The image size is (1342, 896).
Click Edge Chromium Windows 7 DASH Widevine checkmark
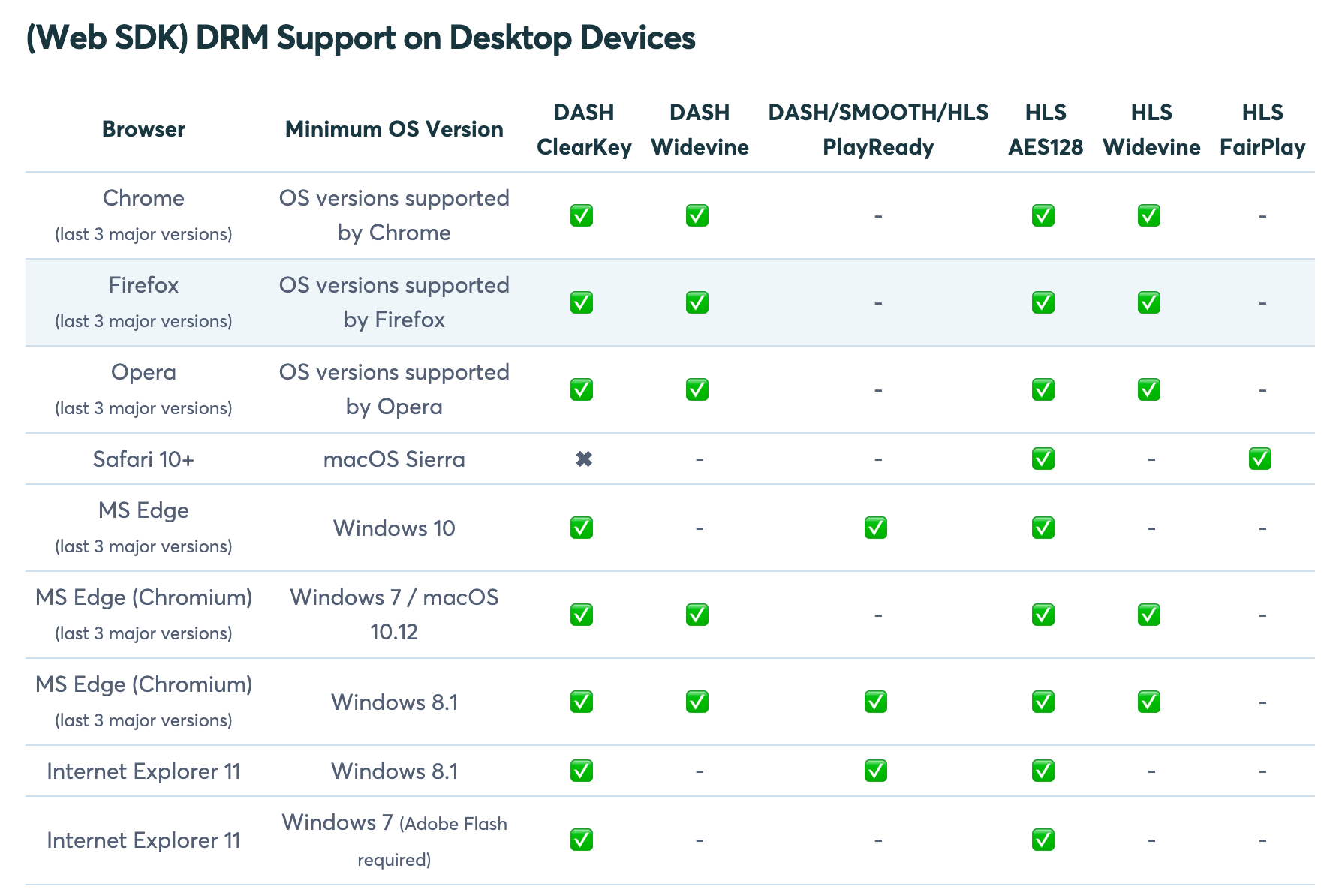coord(697,615)
